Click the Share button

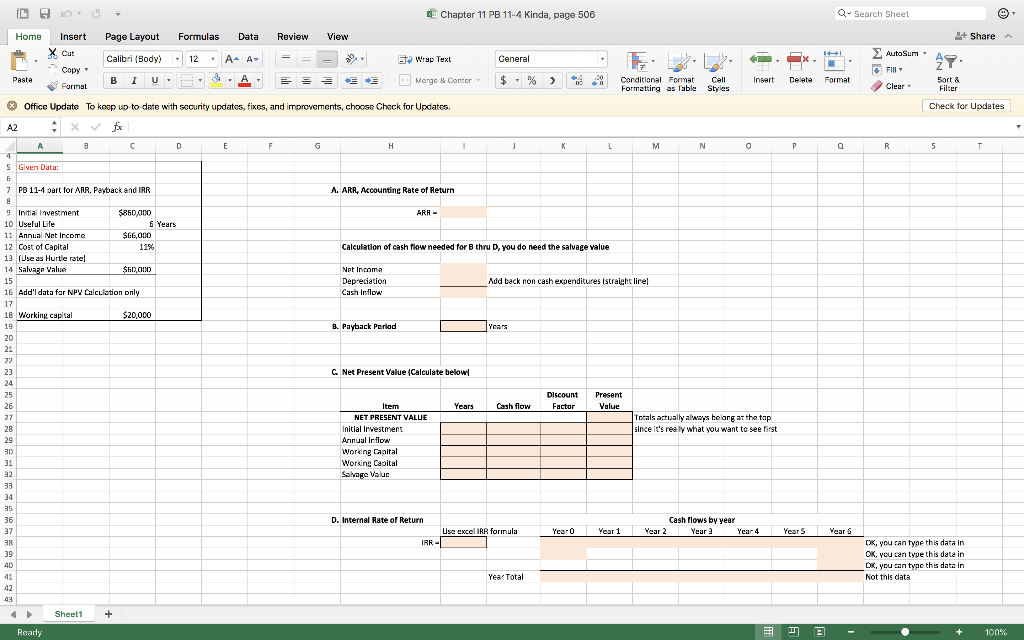[x=975, y=36]
